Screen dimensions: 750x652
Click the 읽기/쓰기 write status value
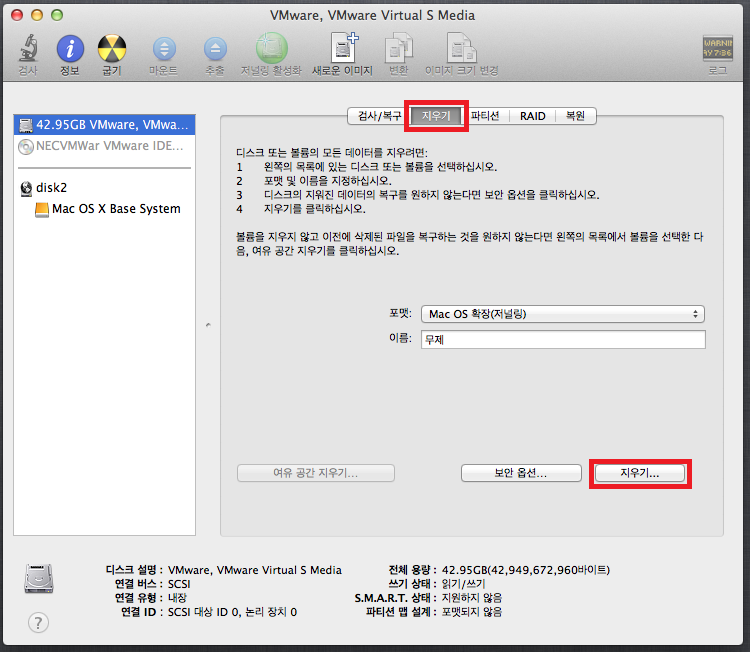463,584
